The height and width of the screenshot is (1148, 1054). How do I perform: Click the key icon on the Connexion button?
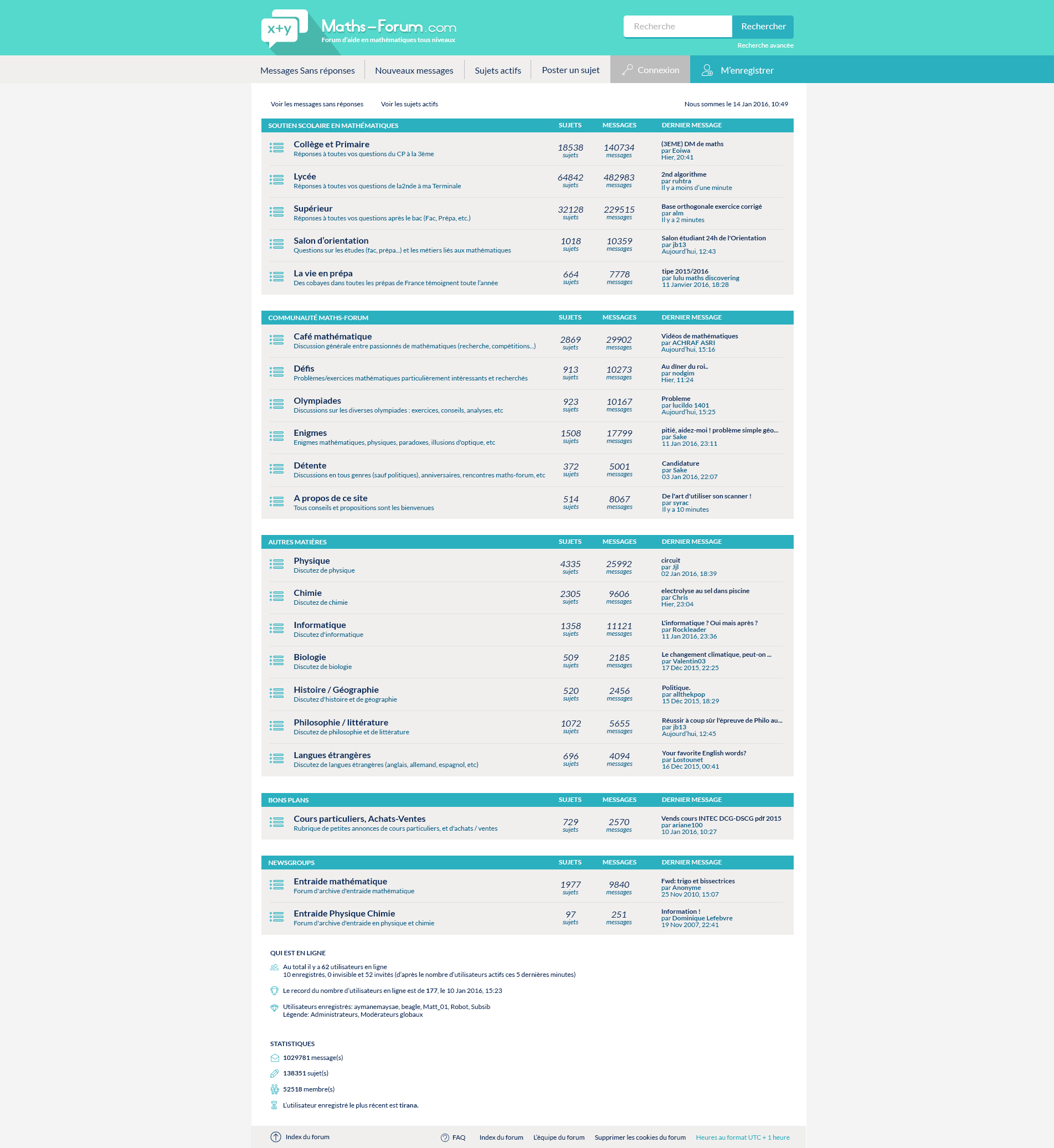click(x=628, y=70)
